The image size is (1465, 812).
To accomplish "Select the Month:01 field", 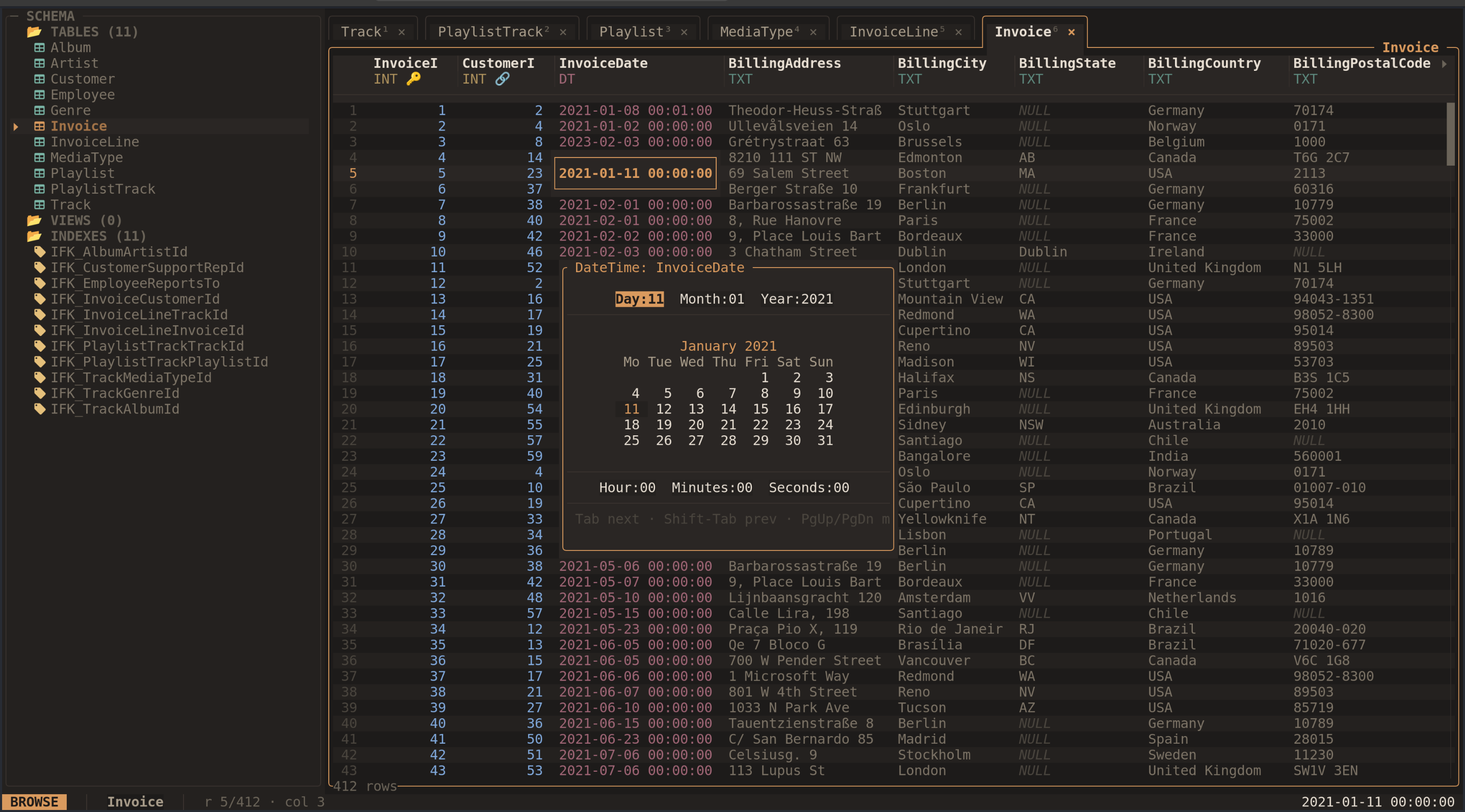I will pyautogui.click(x=712, y=299).
